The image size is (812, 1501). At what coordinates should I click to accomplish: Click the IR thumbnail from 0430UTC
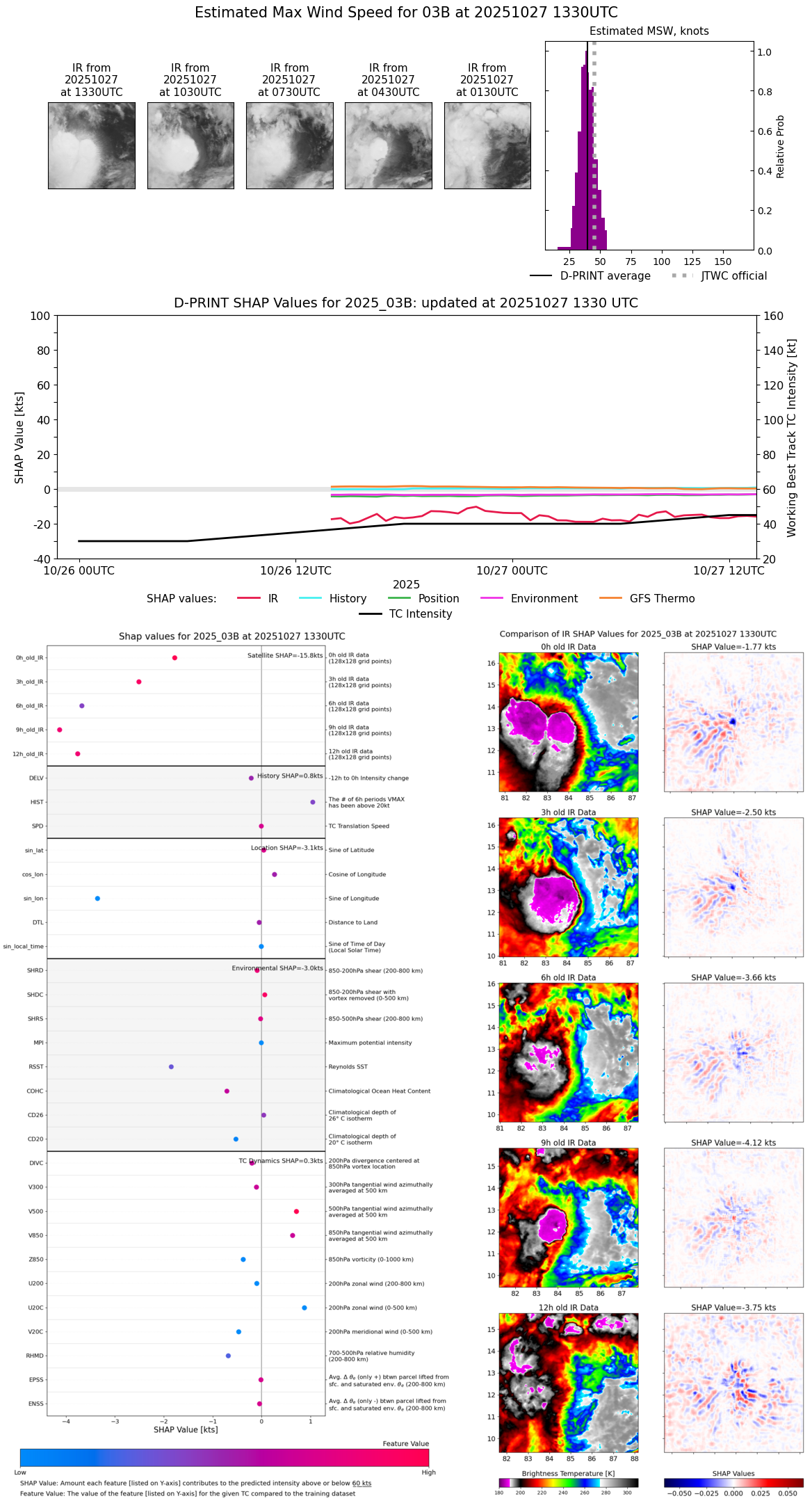[389, 145]
